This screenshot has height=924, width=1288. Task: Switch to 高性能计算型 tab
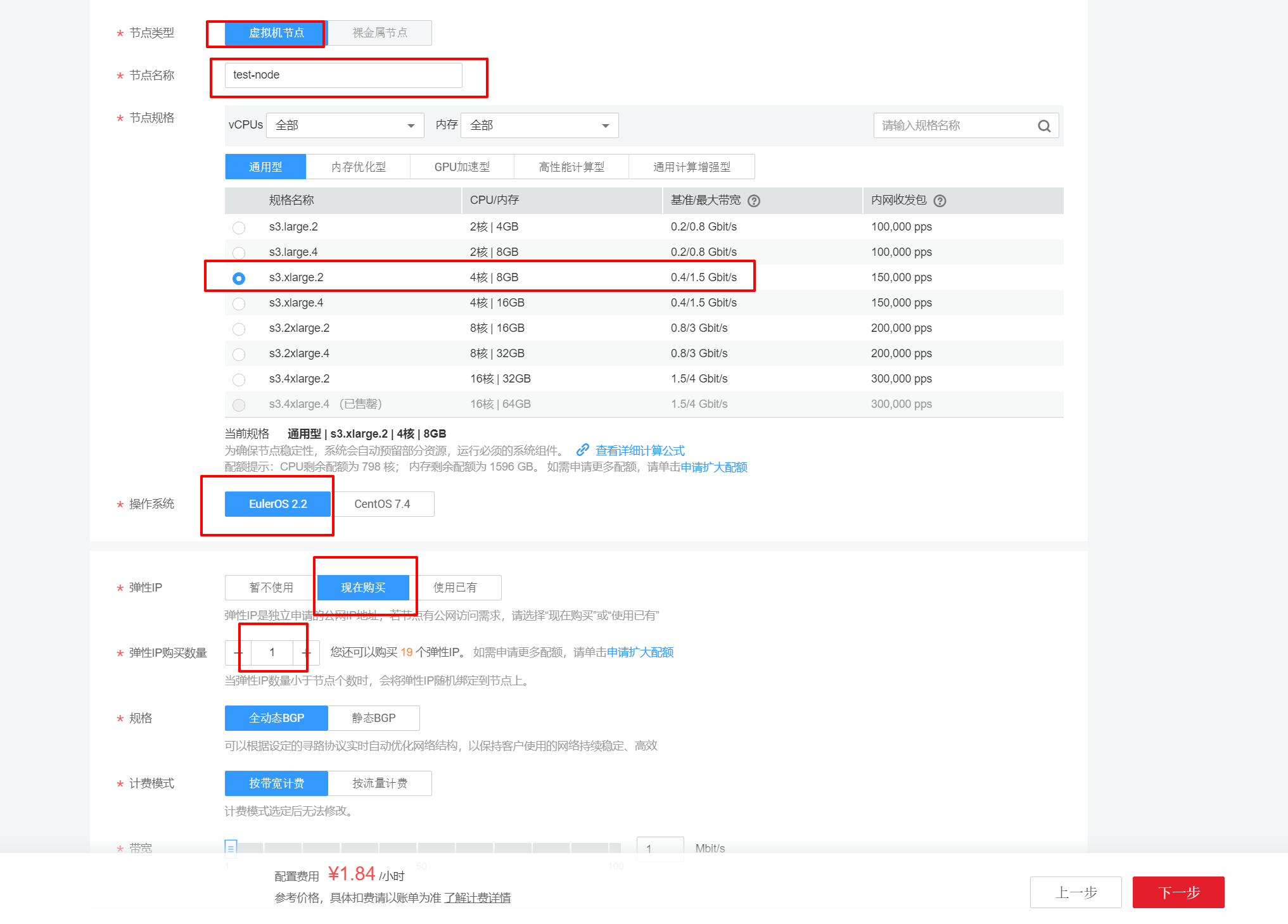(571, 167)
